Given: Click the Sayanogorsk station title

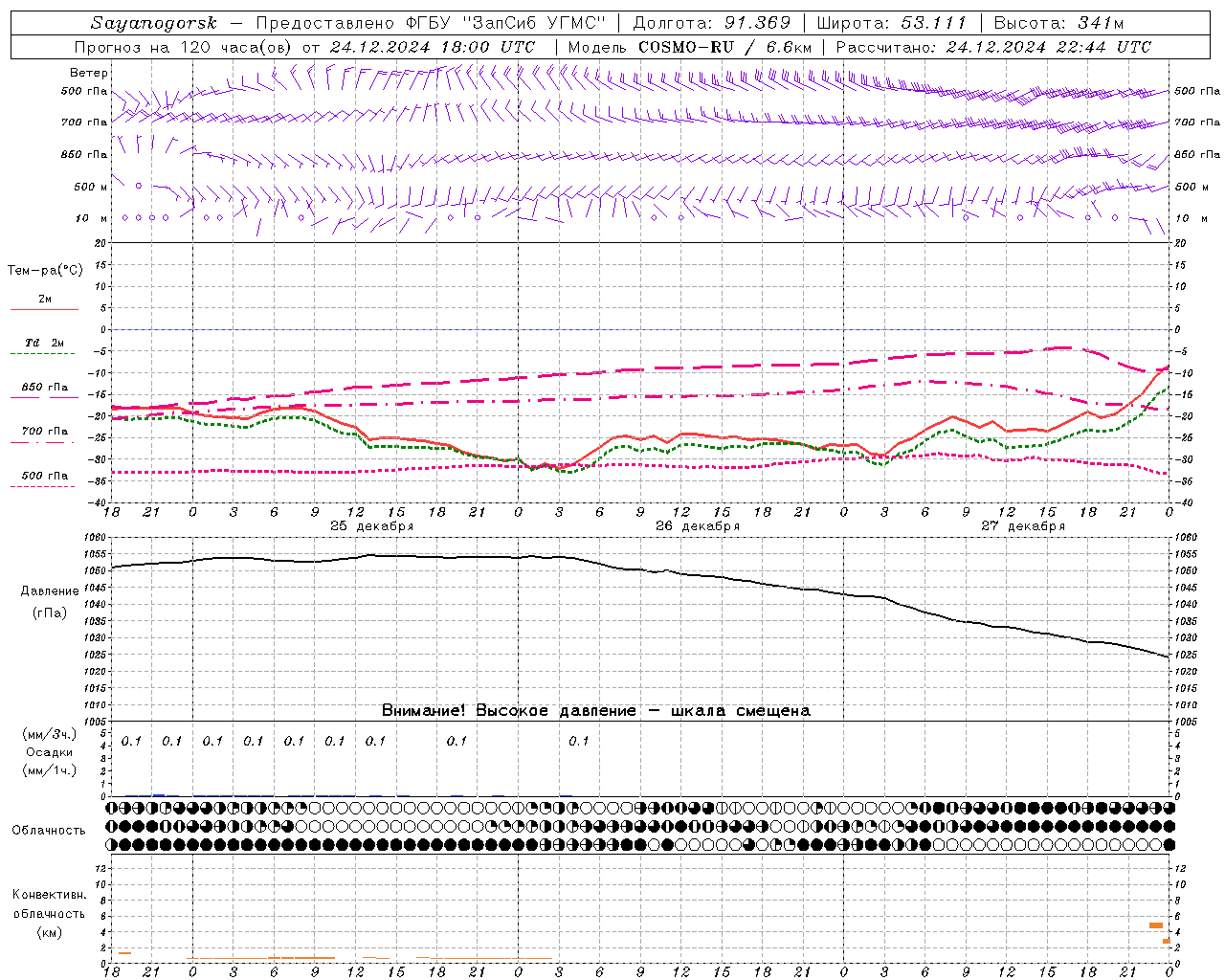Looking at the screenshot, I should tap(154, 23).
